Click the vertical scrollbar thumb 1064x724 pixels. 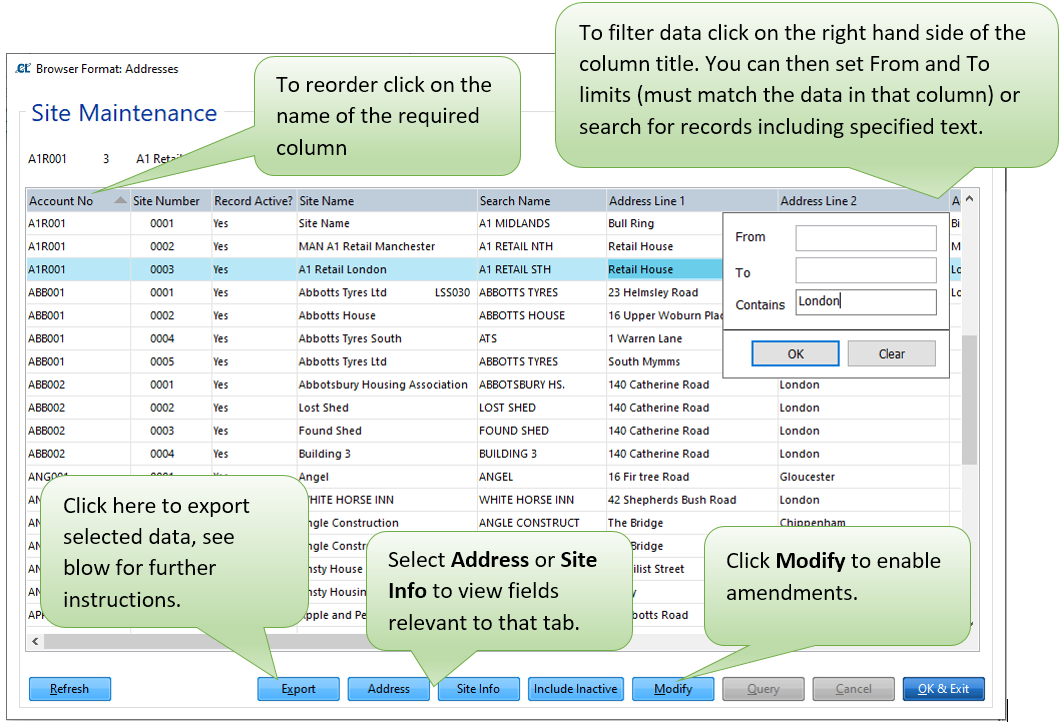coord(970,399)
